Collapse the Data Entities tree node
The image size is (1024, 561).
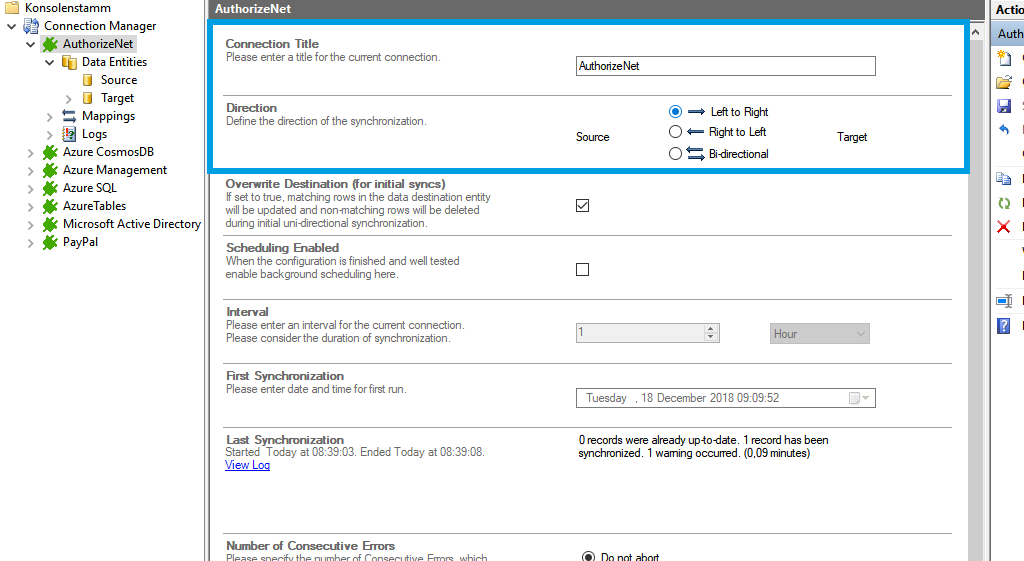50,62
